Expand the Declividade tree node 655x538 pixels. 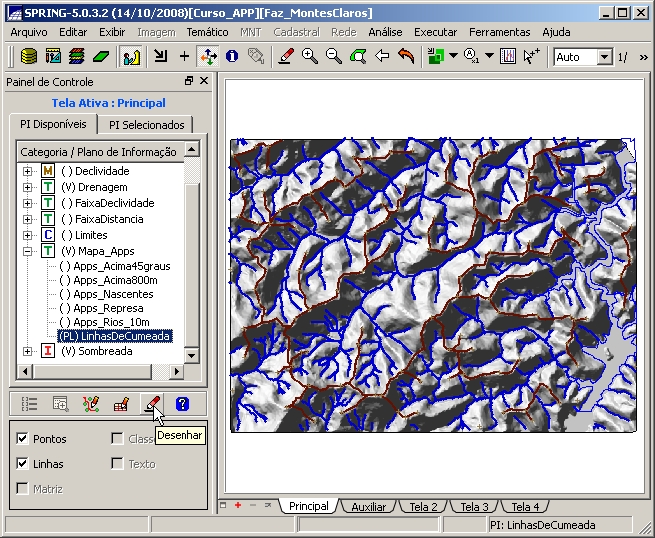(x=28, y=171)
